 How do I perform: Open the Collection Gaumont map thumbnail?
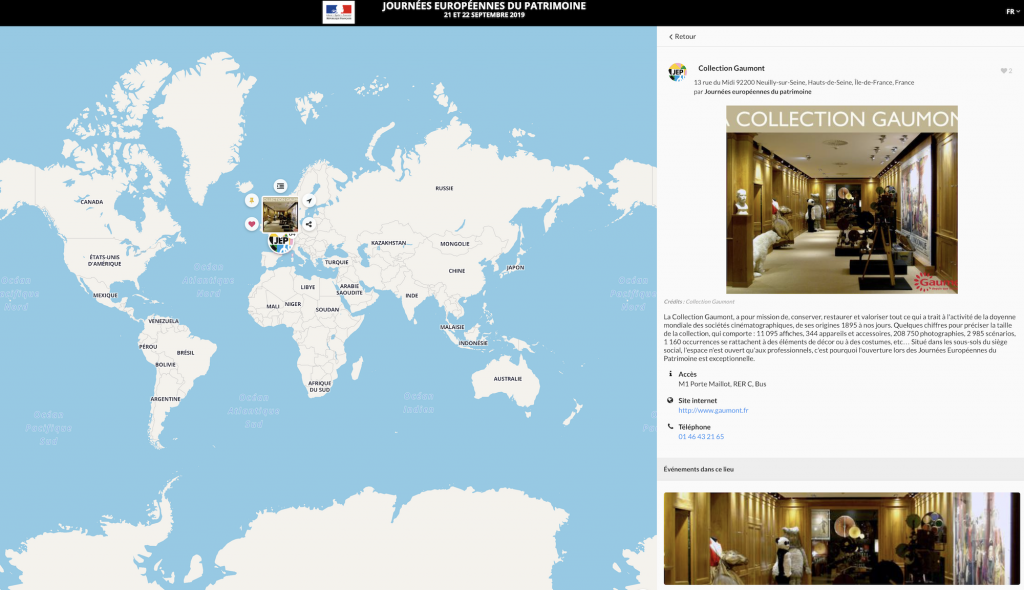280,214
